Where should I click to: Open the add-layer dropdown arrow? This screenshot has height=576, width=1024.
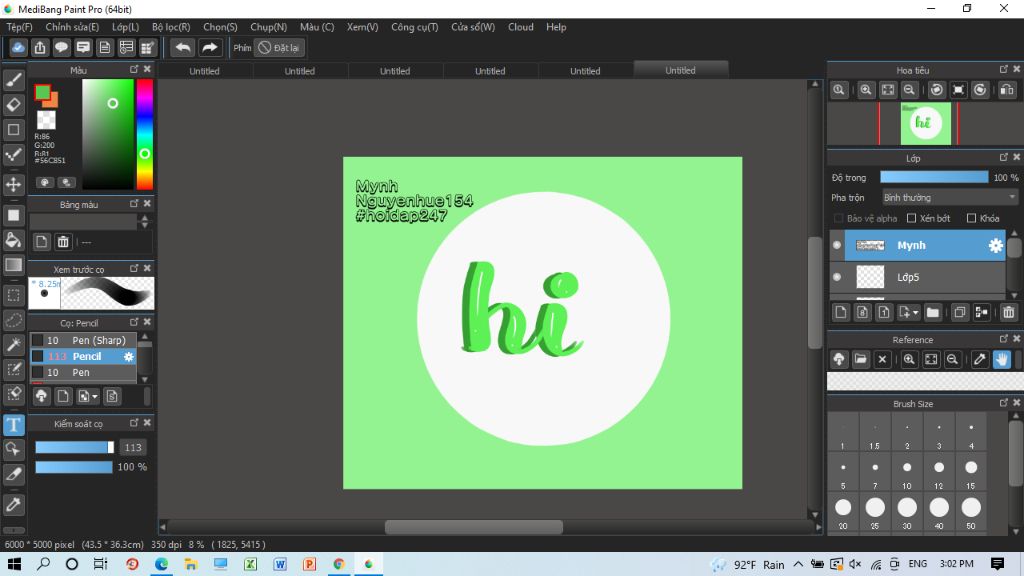(x=908, y=312)
